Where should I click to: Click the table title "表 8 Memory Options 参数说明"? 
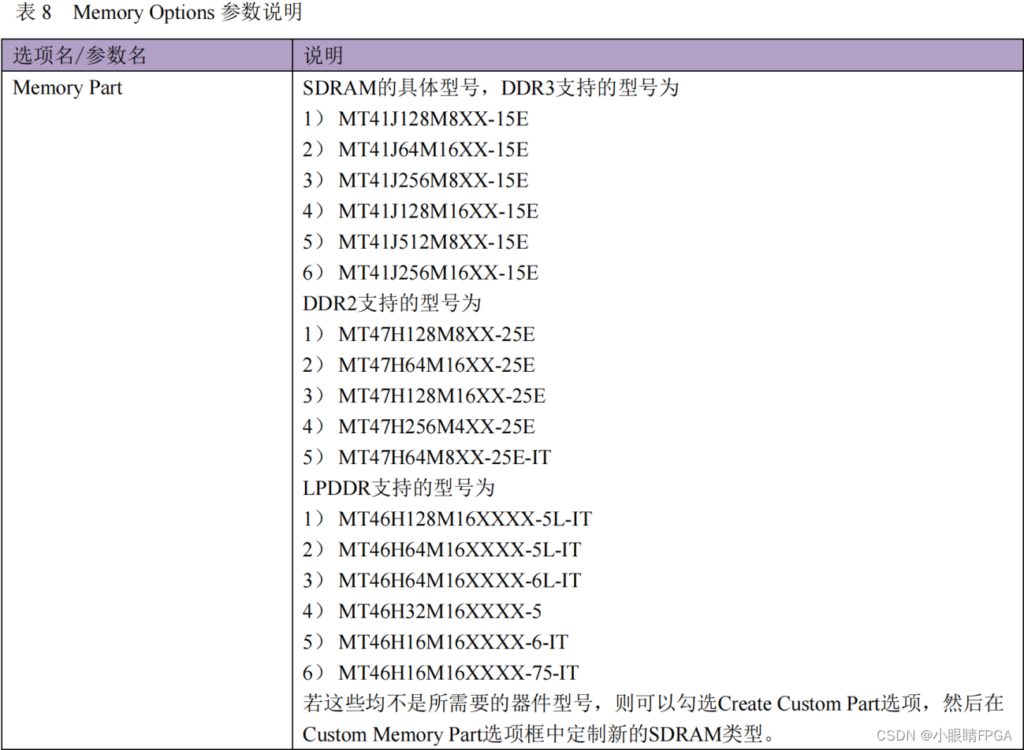point(160,13)
